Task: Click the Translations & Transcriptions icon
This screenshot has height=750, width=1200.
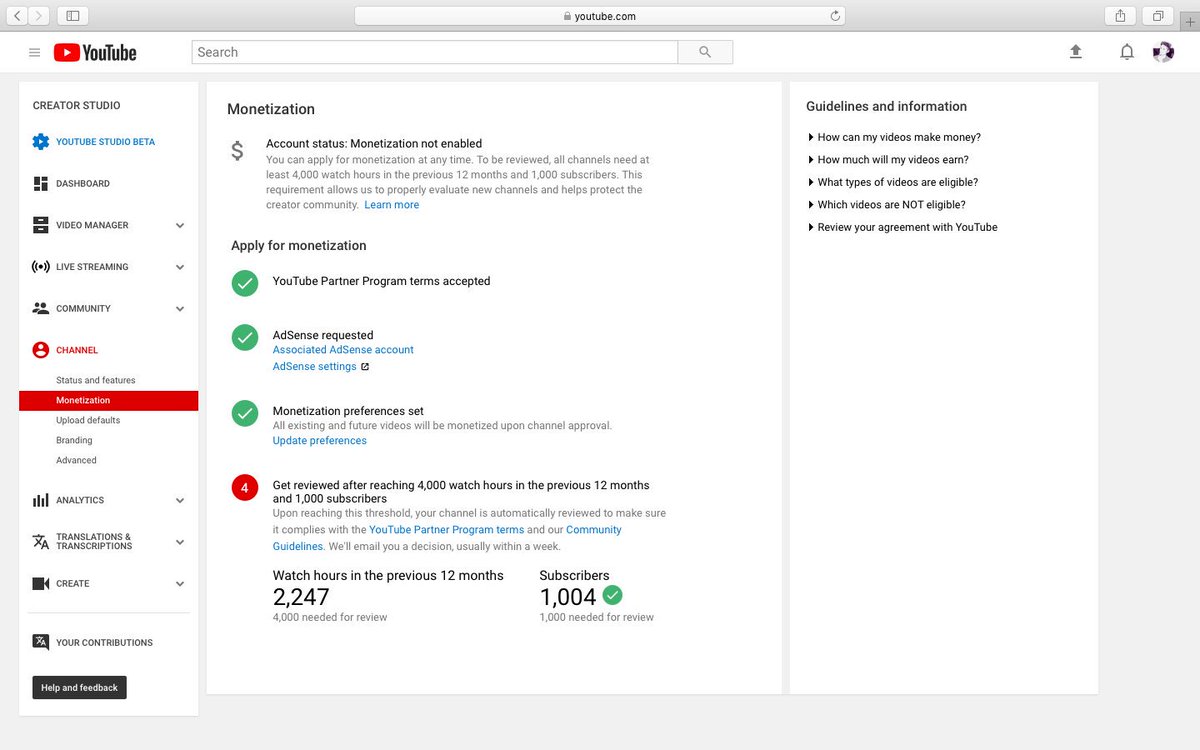Action: coord(40,542)
